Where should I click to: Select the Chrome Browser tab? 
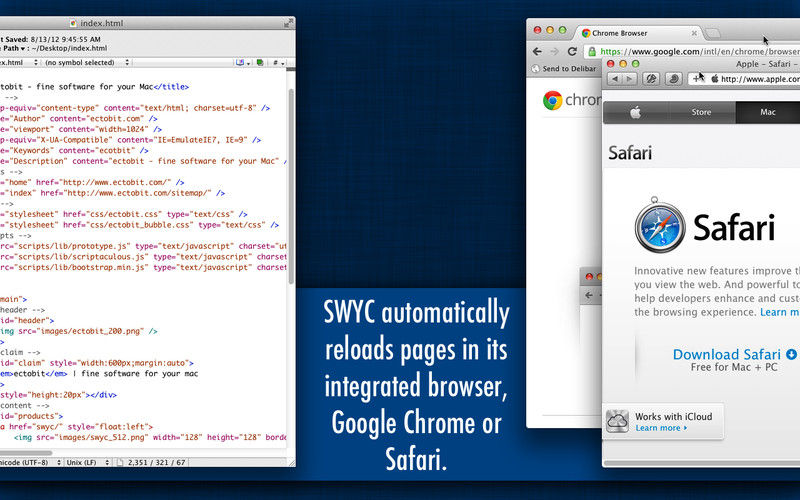640,33
